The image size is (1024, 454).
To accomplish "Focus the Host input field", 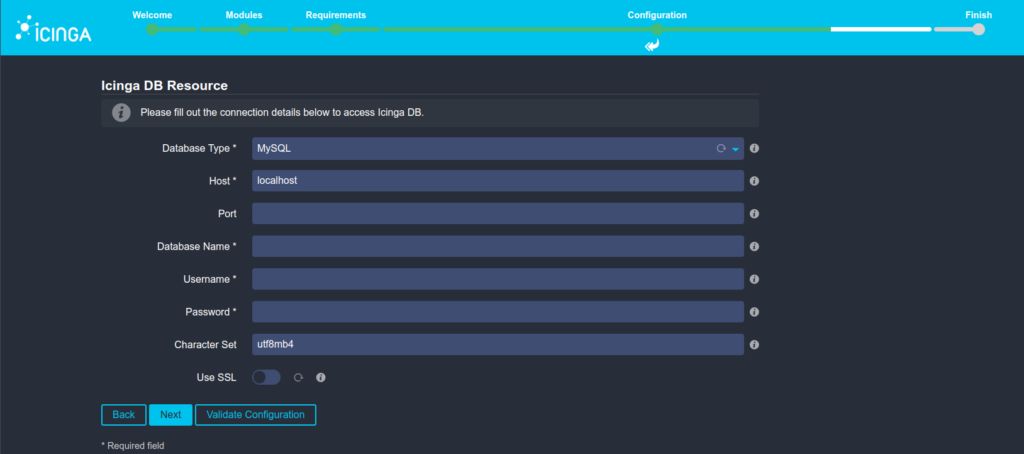I will click(x=498, y=181).
